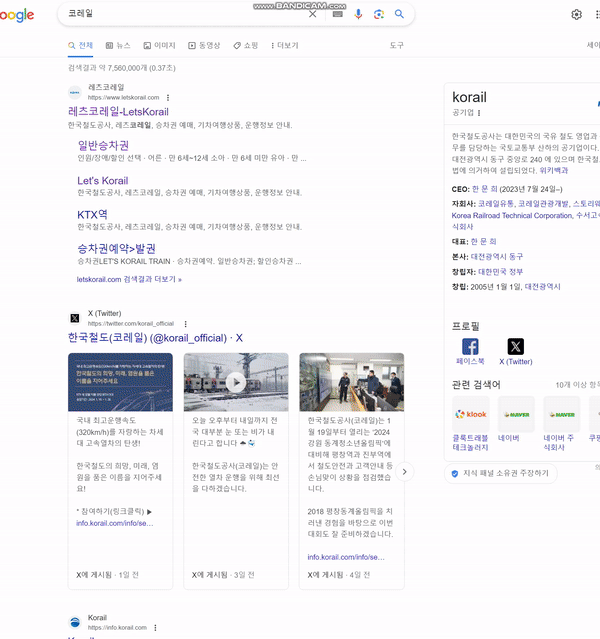
Task: Open the 클룩트래블 테크놀러지 related search link
Action: pos(470,443)
